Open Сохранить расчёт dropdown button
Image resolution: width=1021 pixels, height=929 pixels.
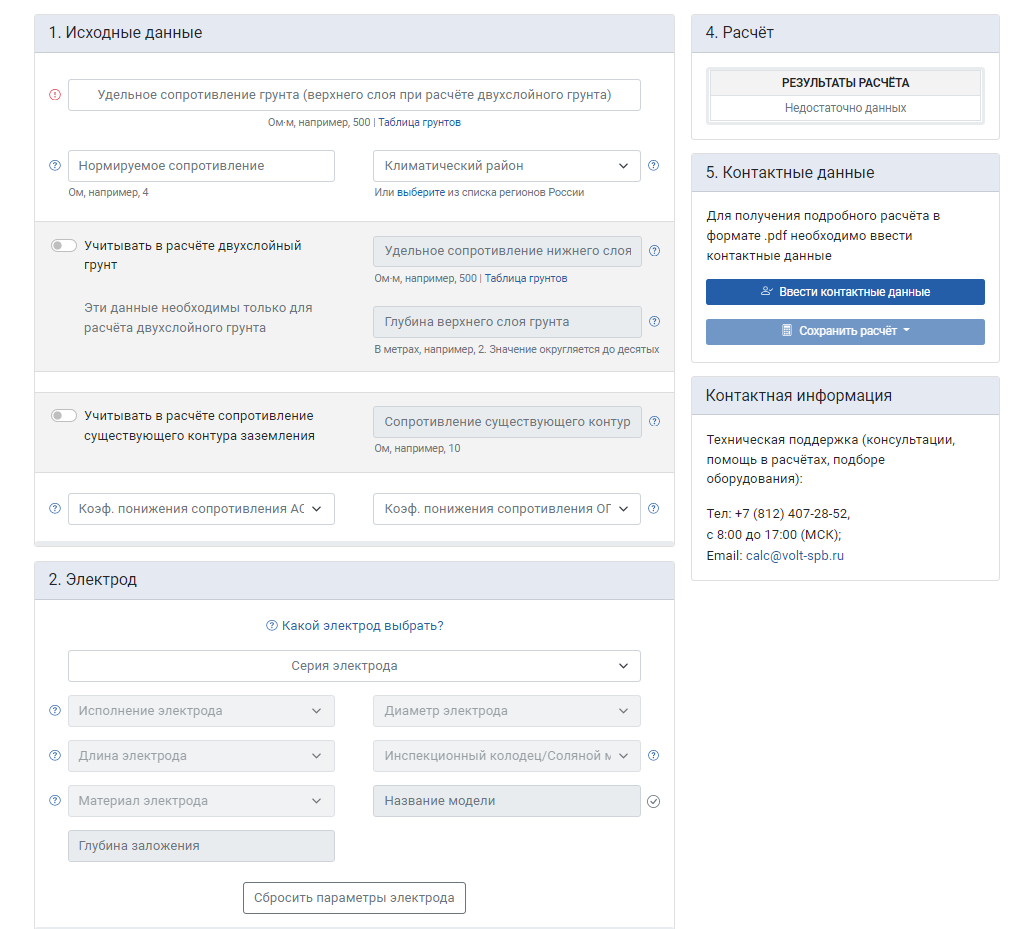tap(845, 331)
